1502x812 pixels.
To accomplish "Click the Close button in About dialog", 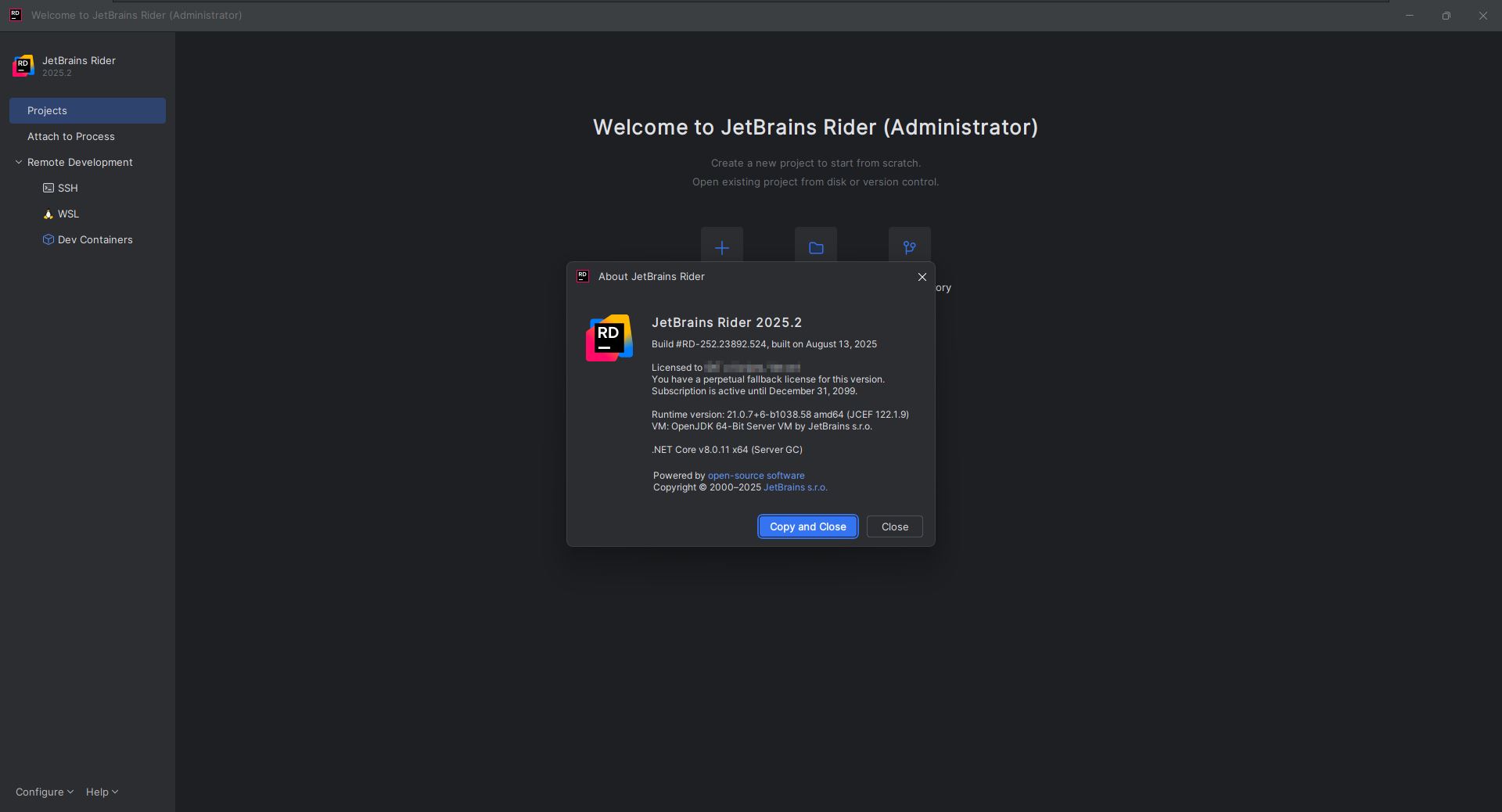I will (894, 526).
